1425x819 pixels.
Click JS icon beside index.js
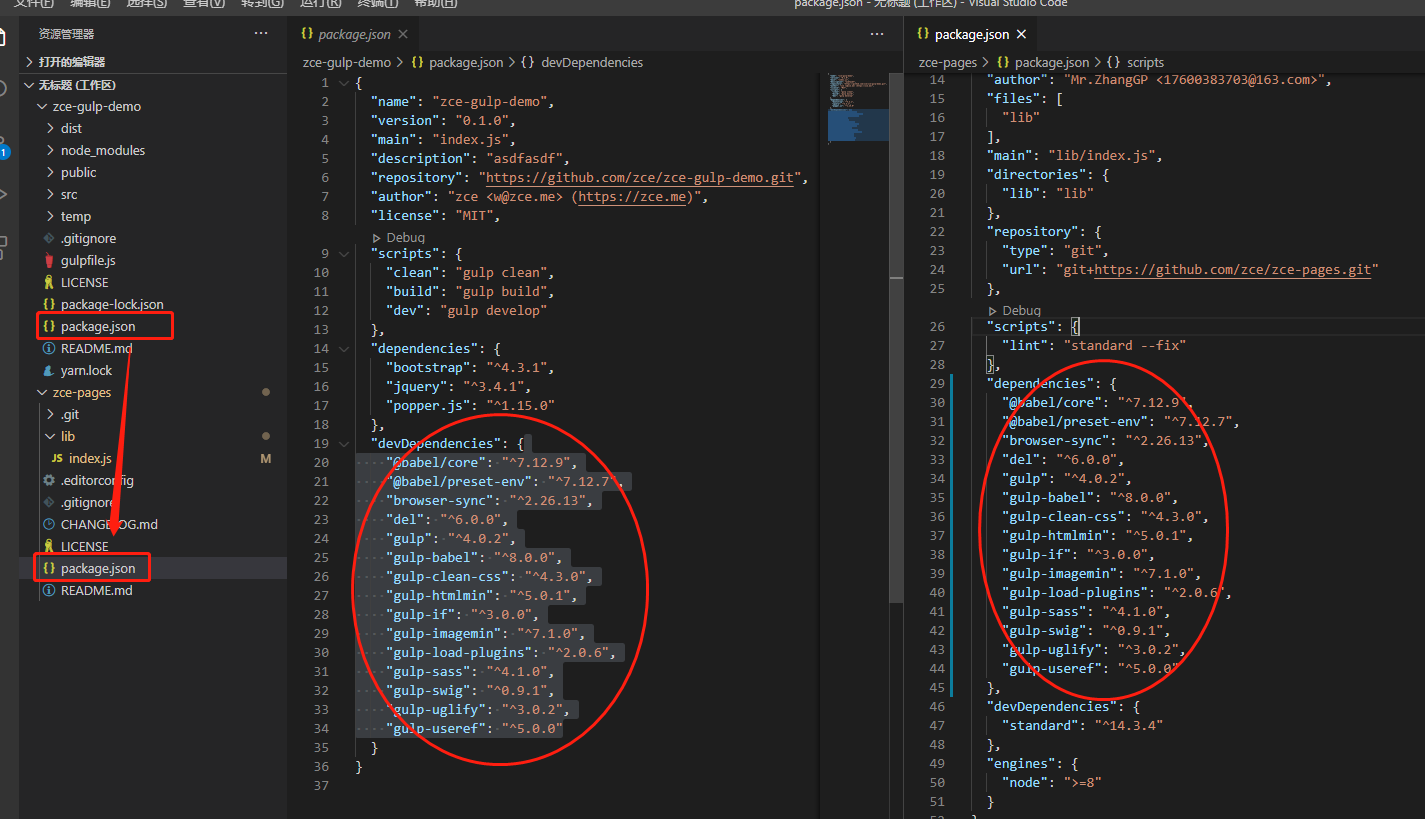(x=58, y=458)
